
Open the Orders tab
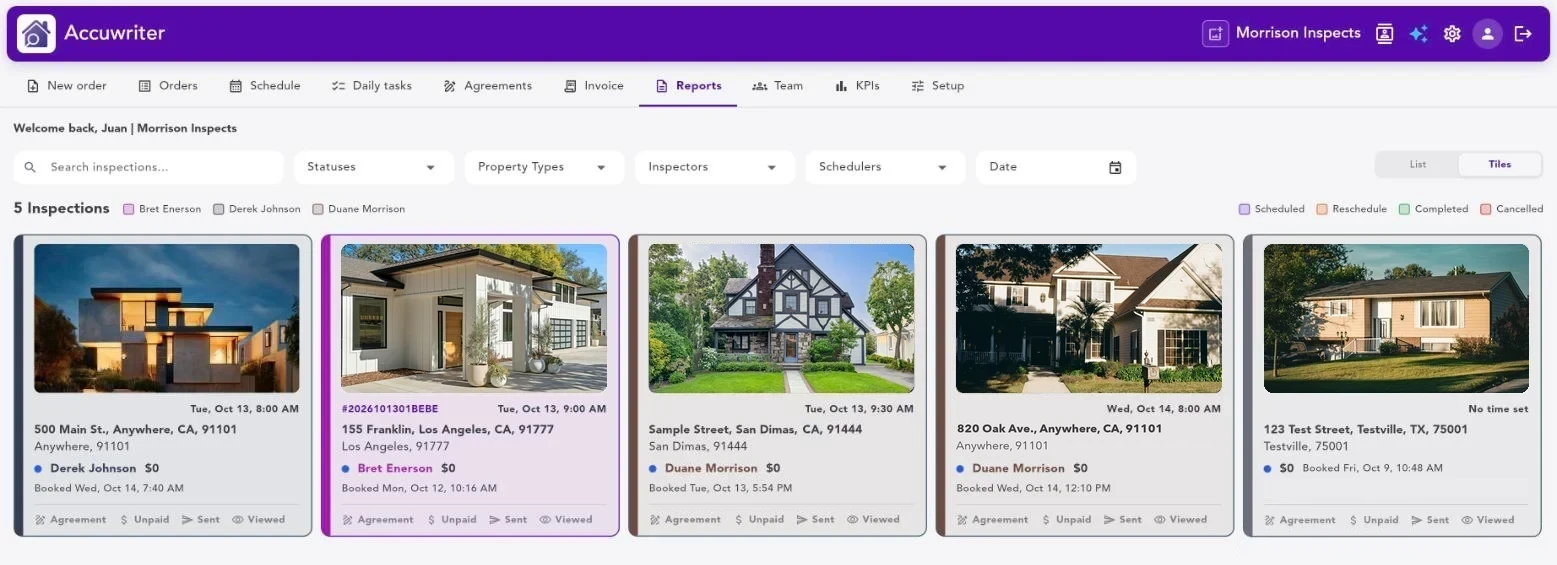[x=168, y=86]
